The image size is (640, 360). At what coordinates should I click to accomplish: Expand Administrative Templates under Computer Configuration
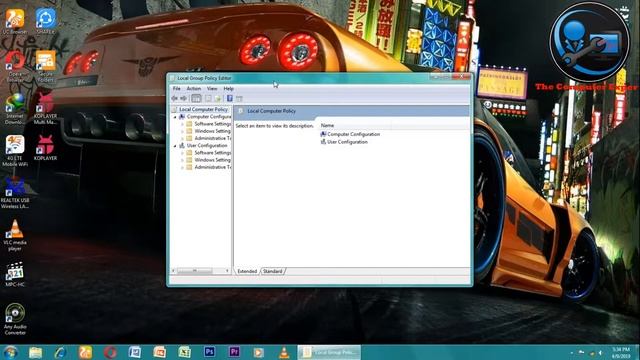182,138
